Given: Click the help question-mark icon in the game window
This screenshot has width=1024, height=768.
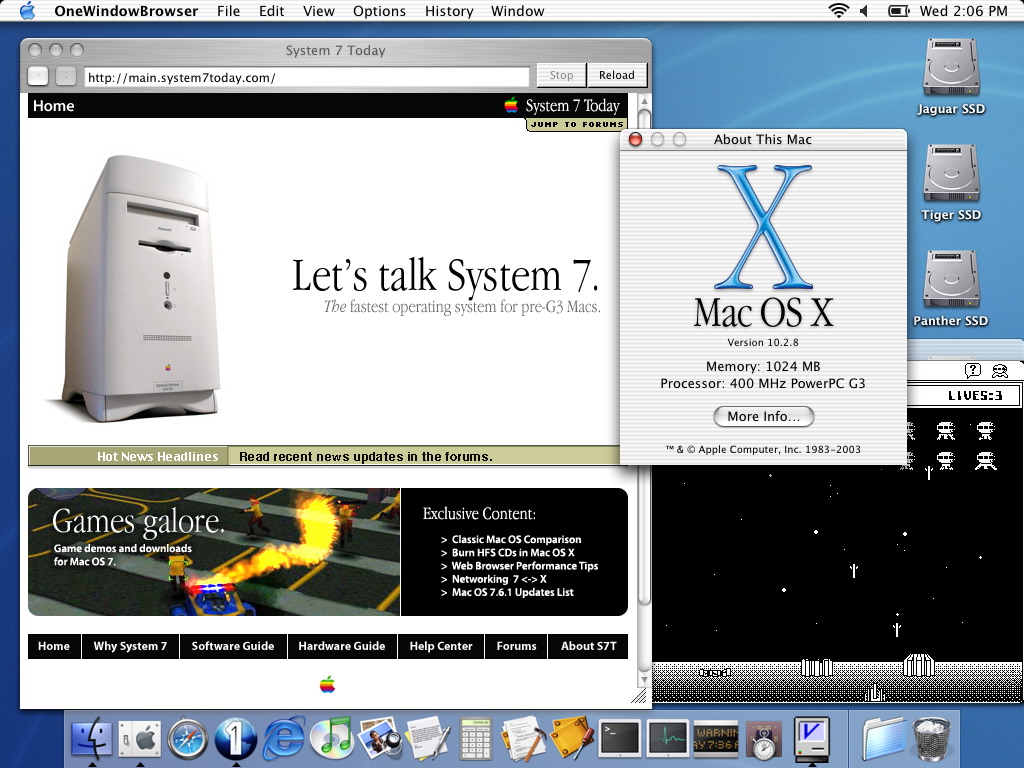Looking at the screenshot, I should coord(972,370).
